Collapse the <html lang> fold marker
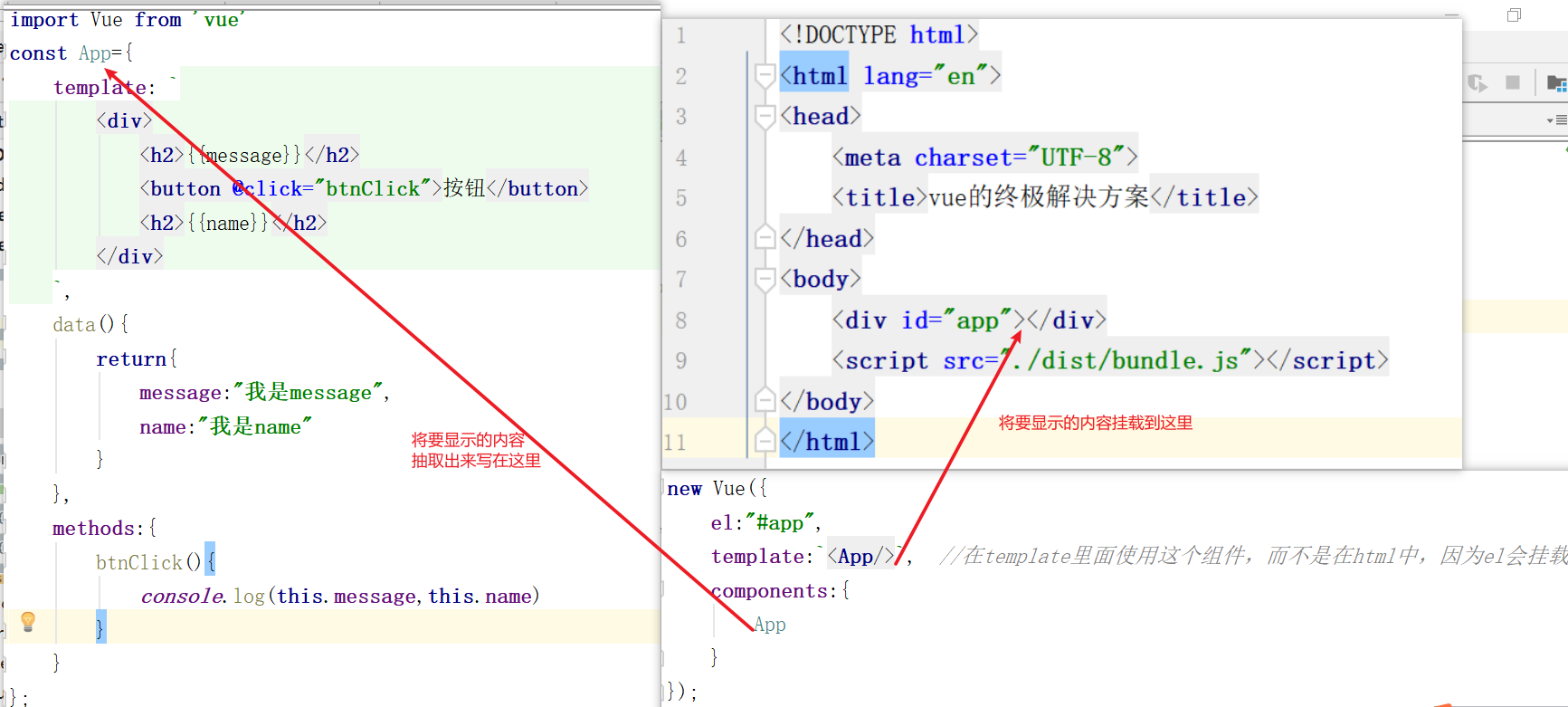 pos(765,76)
